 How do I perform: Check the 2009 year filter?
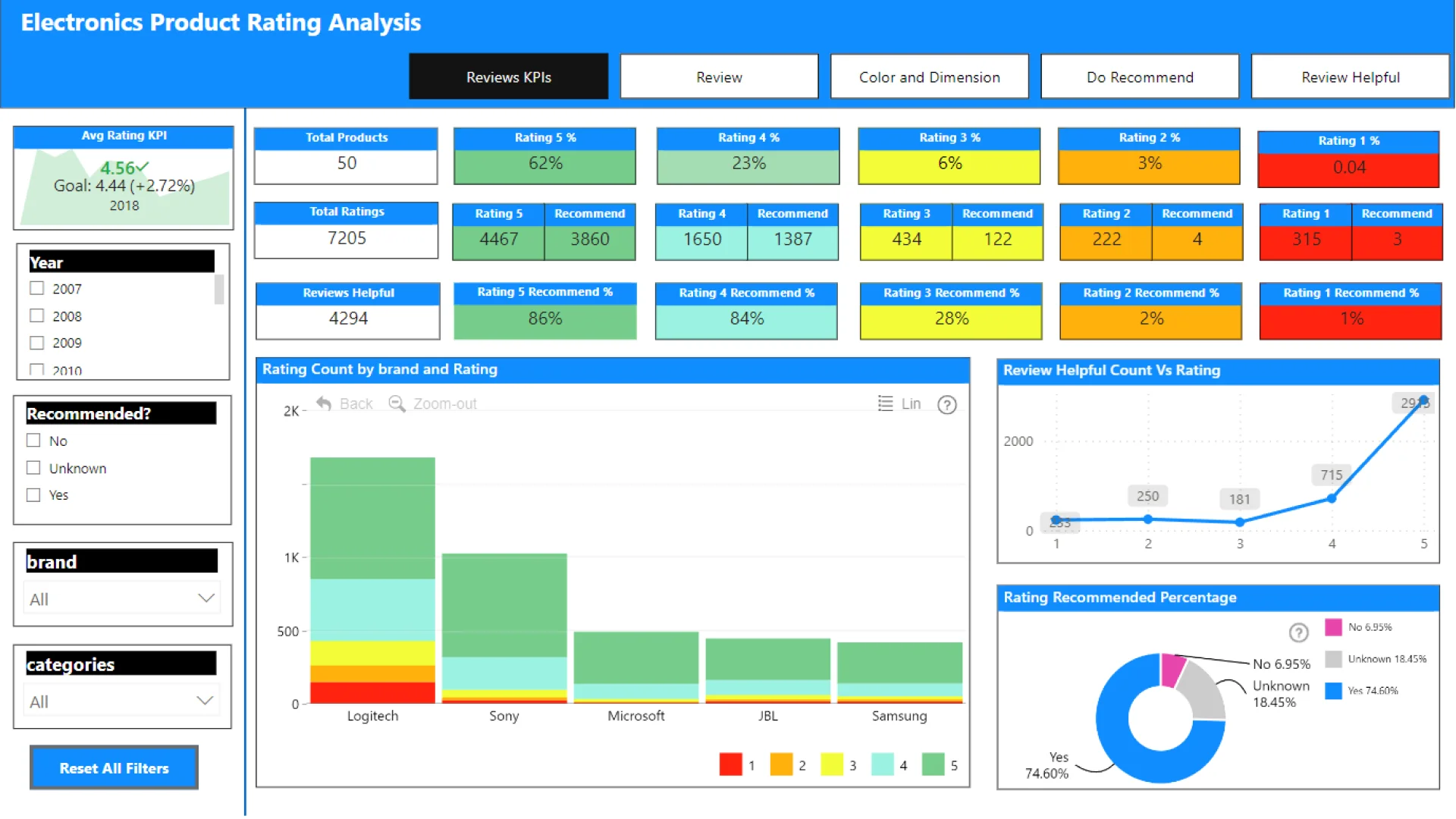pos(36,343)
